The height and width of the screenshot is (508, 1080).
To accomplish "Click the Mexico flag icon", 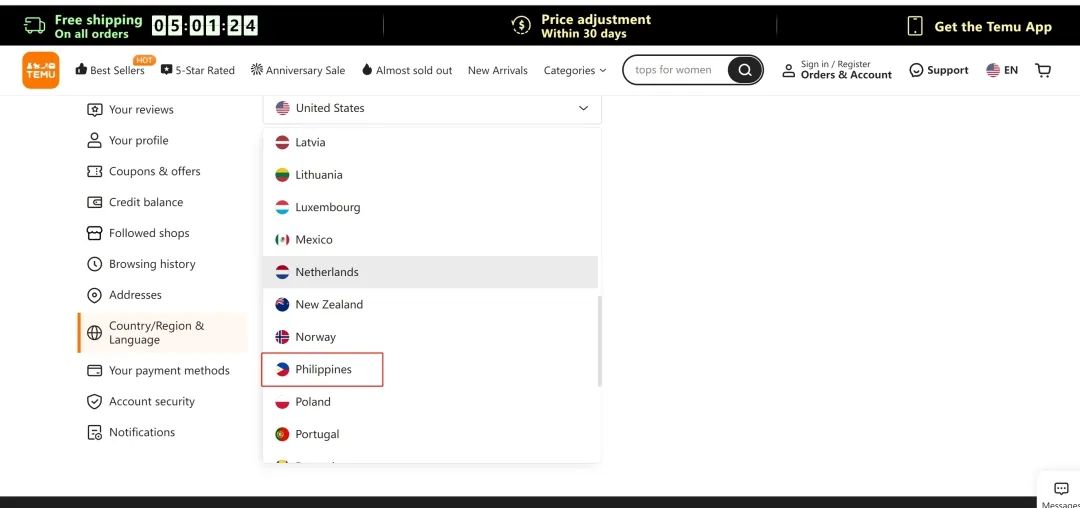I will coord(282,240).
